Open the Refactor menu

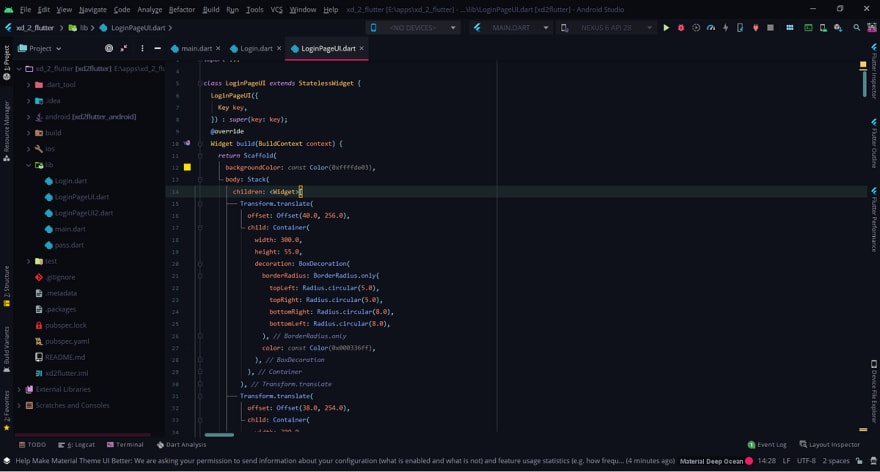[182, 10]
